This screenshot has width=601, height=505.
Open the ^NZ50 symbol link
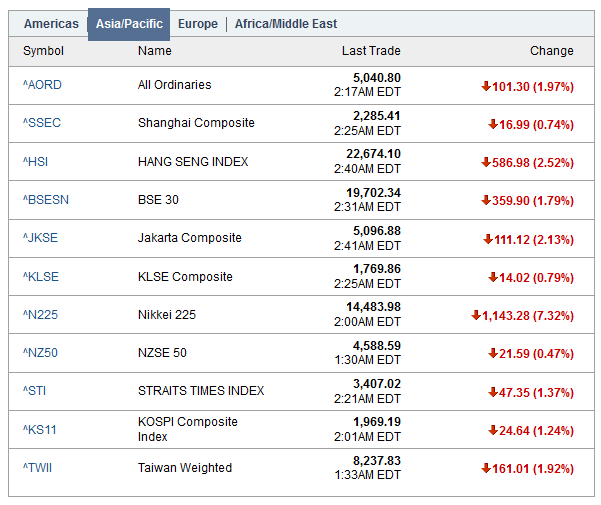click(41, 353)
